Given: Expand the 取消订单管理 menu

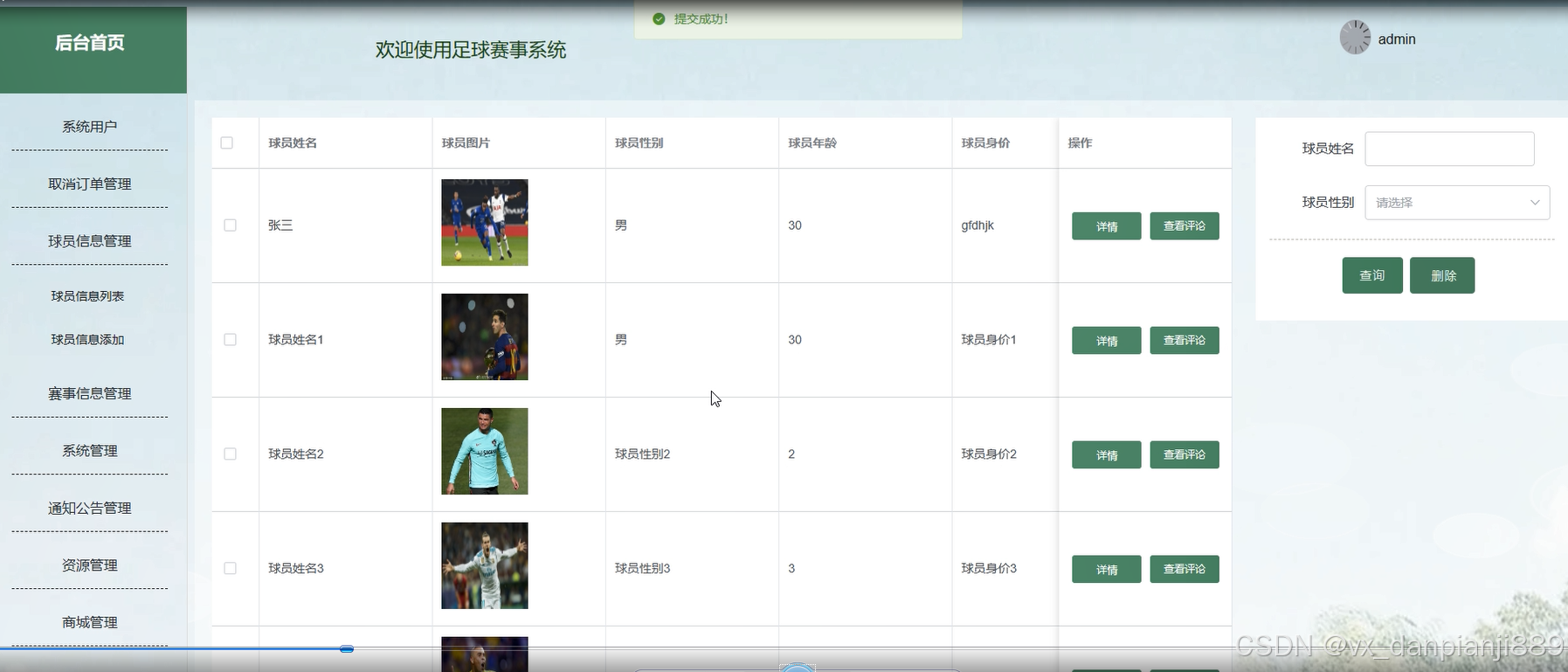Looking at the screenshot, I should [90, 184].
